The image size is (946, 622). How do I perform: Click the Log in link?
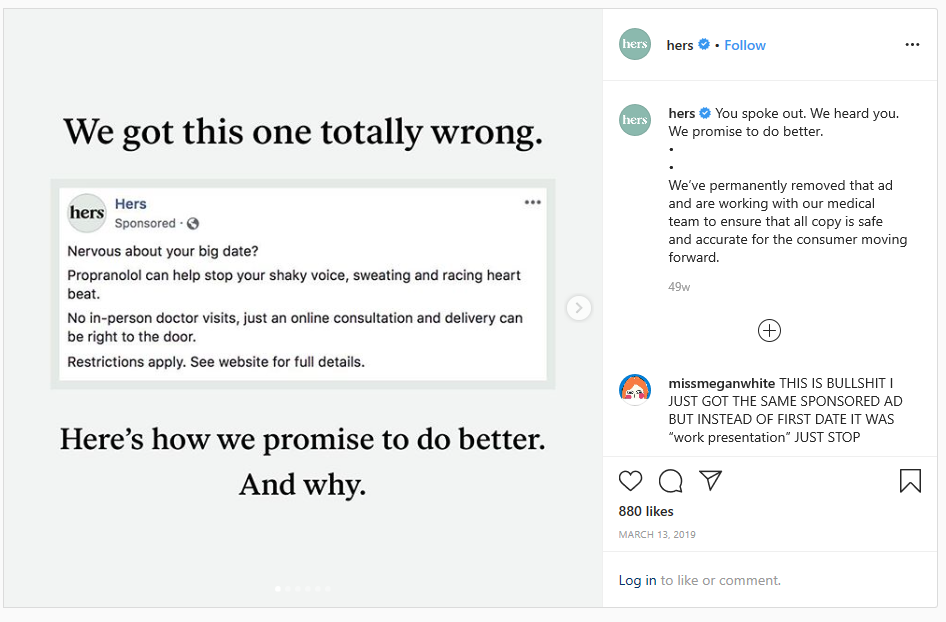tap(637, 580)
